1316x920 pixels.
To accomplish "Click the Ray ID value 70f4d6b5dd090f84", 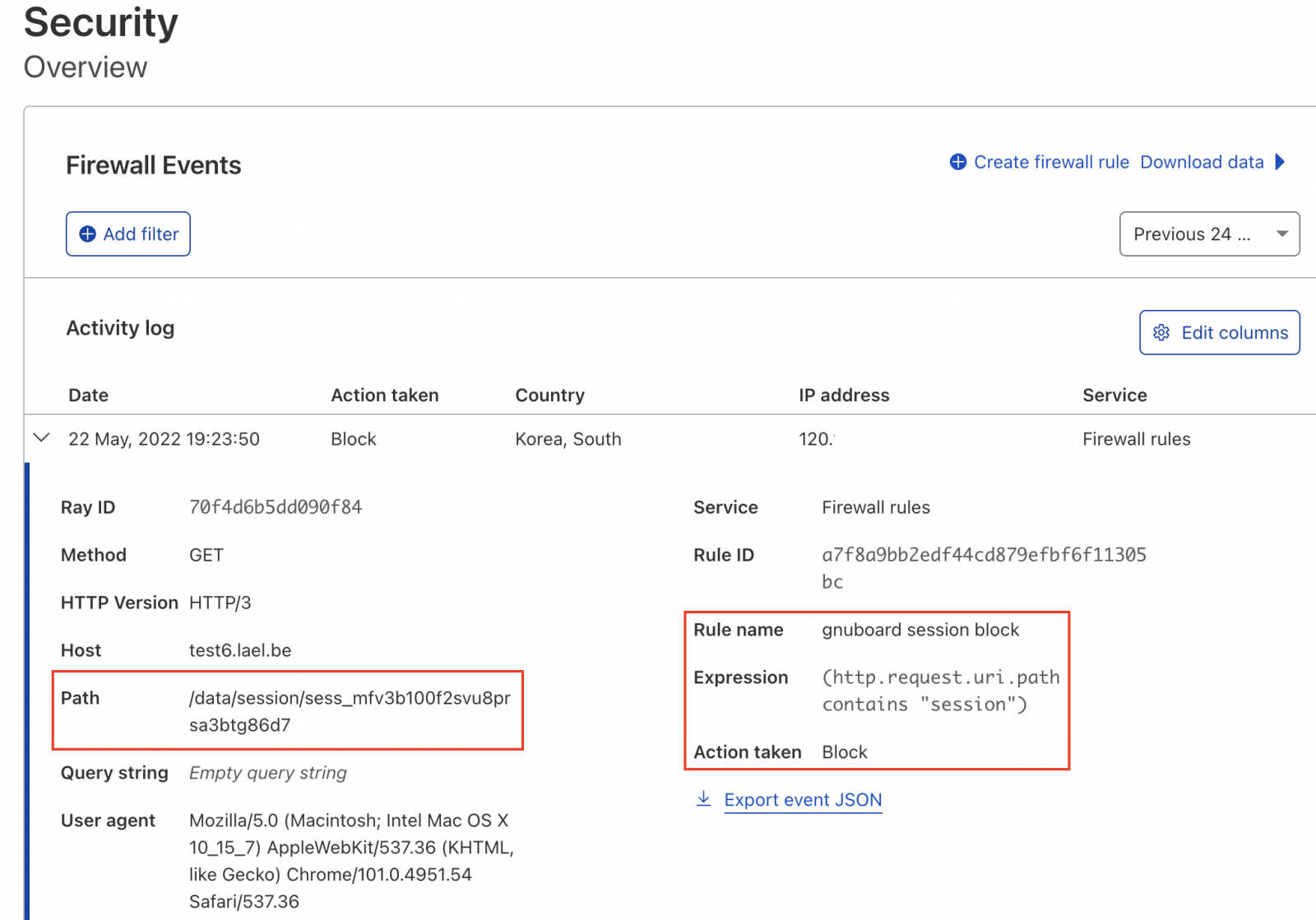I will point(276,507).
